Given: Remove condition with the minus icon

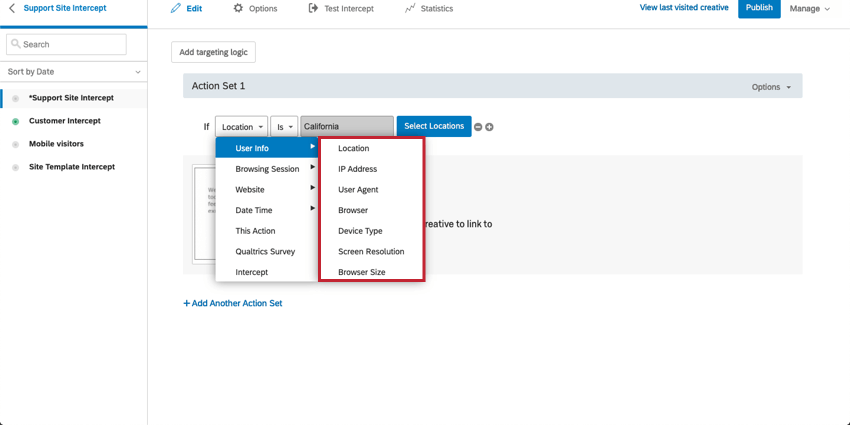Looking at the screenshot, I should [x=478, y=127].
